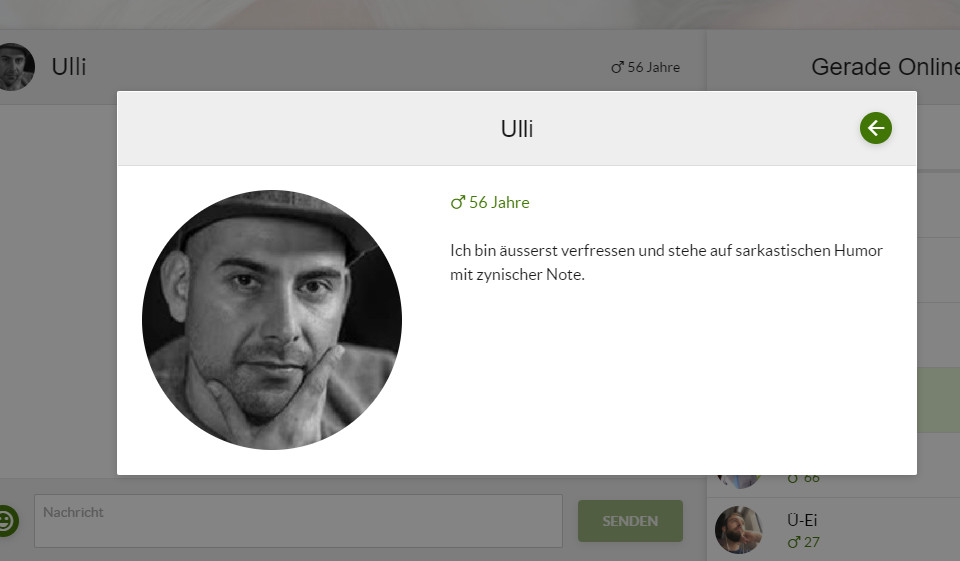Viewport: 960px width, 561px height.
Task: Click the male symbol in chat header
Action: click(617, 67)
